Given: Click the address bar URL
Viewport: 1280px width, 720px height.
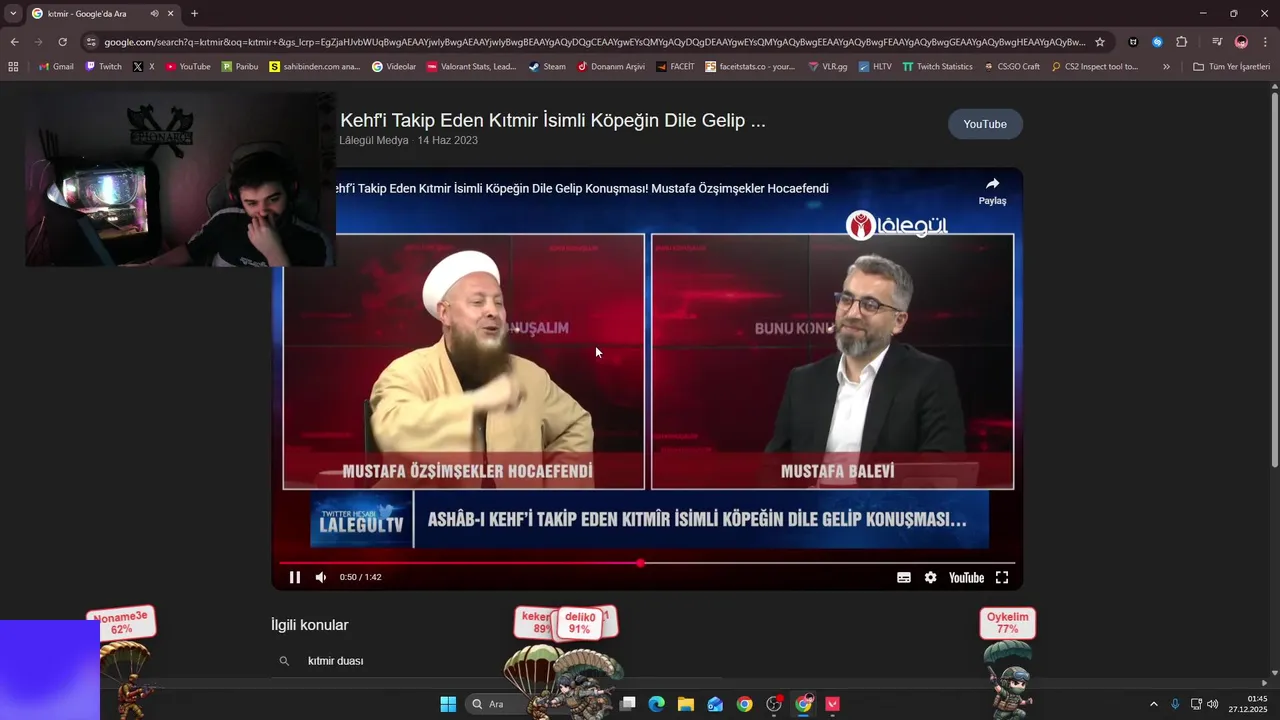Looking at the screenshot, I should click(x=595, y=42).
